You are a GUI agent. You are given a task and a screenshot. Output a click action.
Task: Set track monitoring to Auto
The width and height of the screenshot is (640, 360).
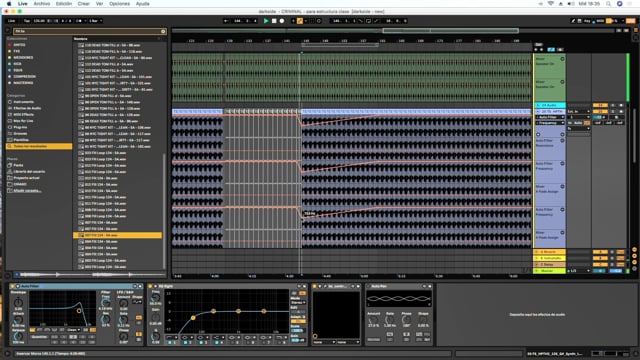coord(579,123)
